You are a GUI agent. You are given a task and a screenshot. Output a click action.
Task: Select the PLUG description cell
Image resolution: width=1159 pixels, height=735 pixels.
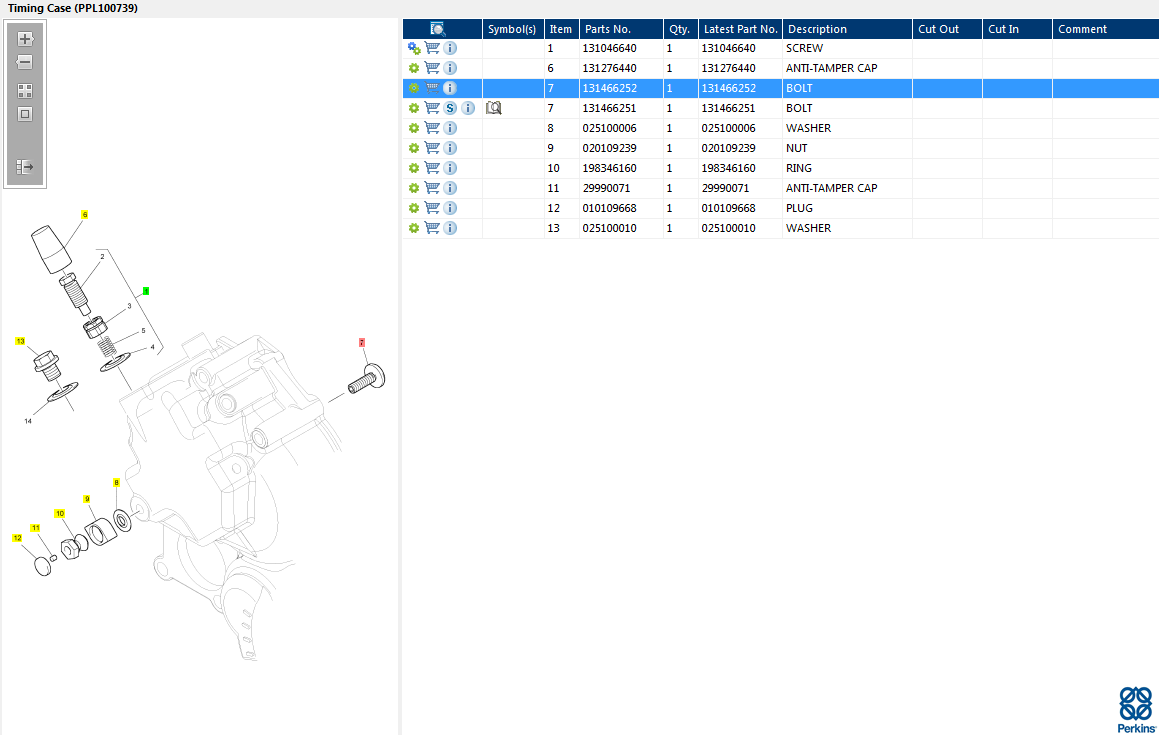tap(847, 208)
